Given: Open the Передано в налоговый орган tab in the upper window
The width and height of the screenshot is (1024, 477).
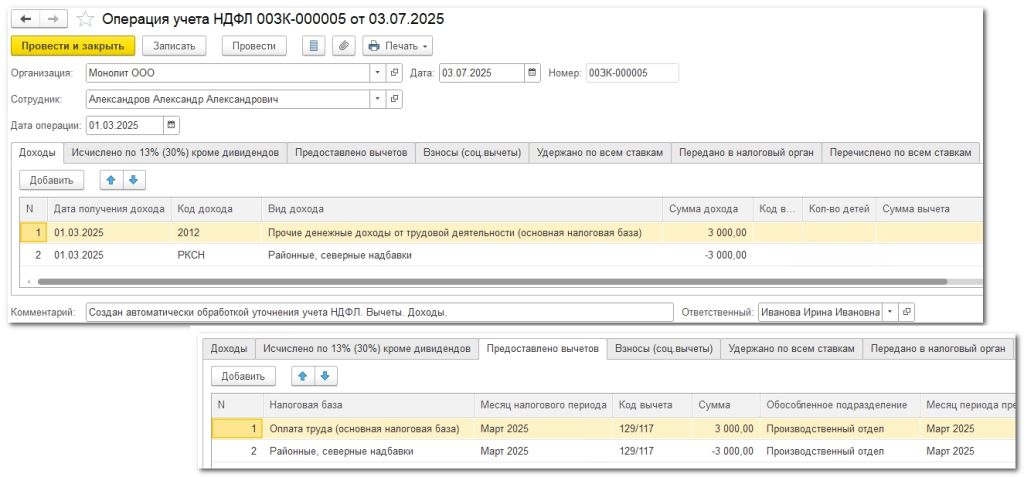Looking at the screenshot, I should point(746,152).
